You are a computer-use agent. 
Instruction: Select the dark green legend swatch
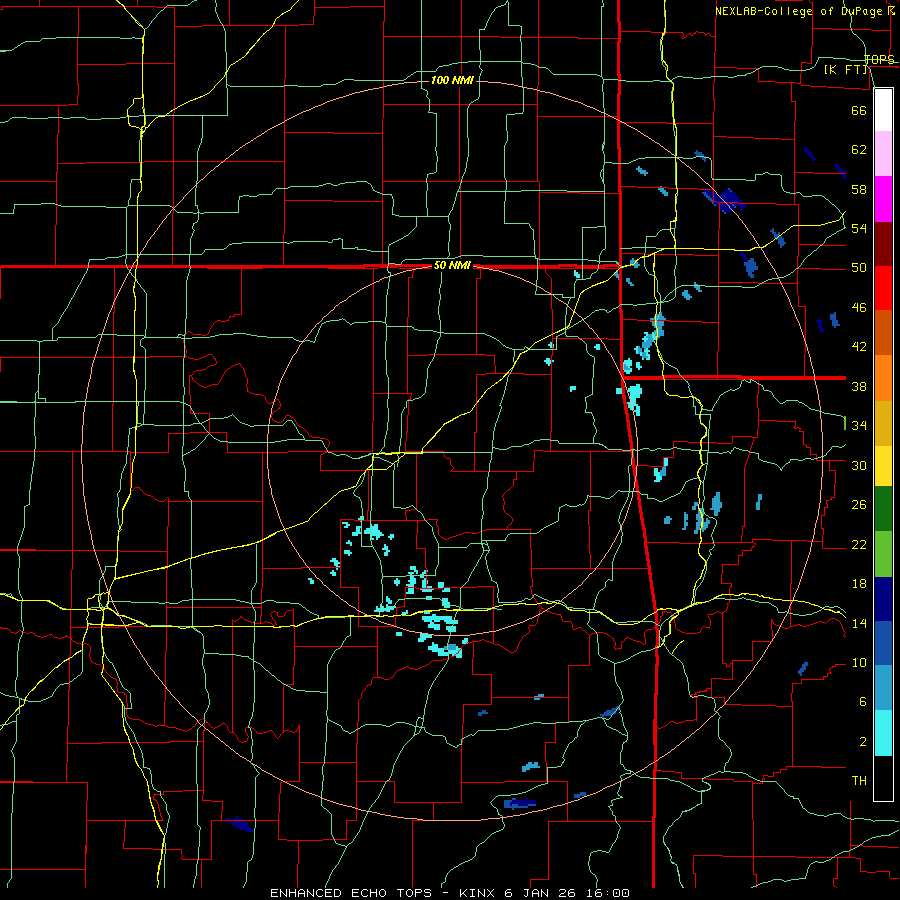[x=883, y=509]
